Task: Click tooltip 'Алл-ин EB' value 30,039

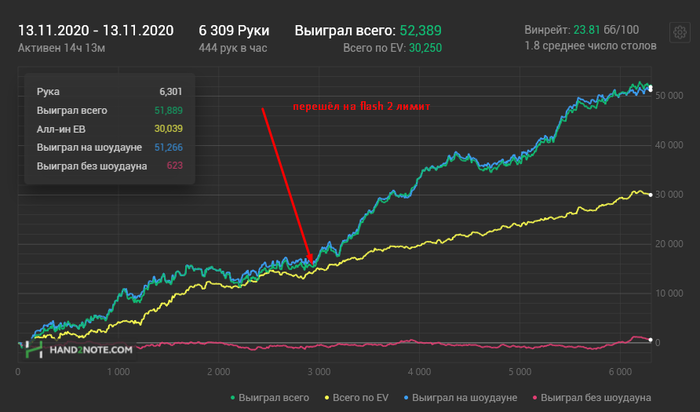Action: tap(168, 129)
